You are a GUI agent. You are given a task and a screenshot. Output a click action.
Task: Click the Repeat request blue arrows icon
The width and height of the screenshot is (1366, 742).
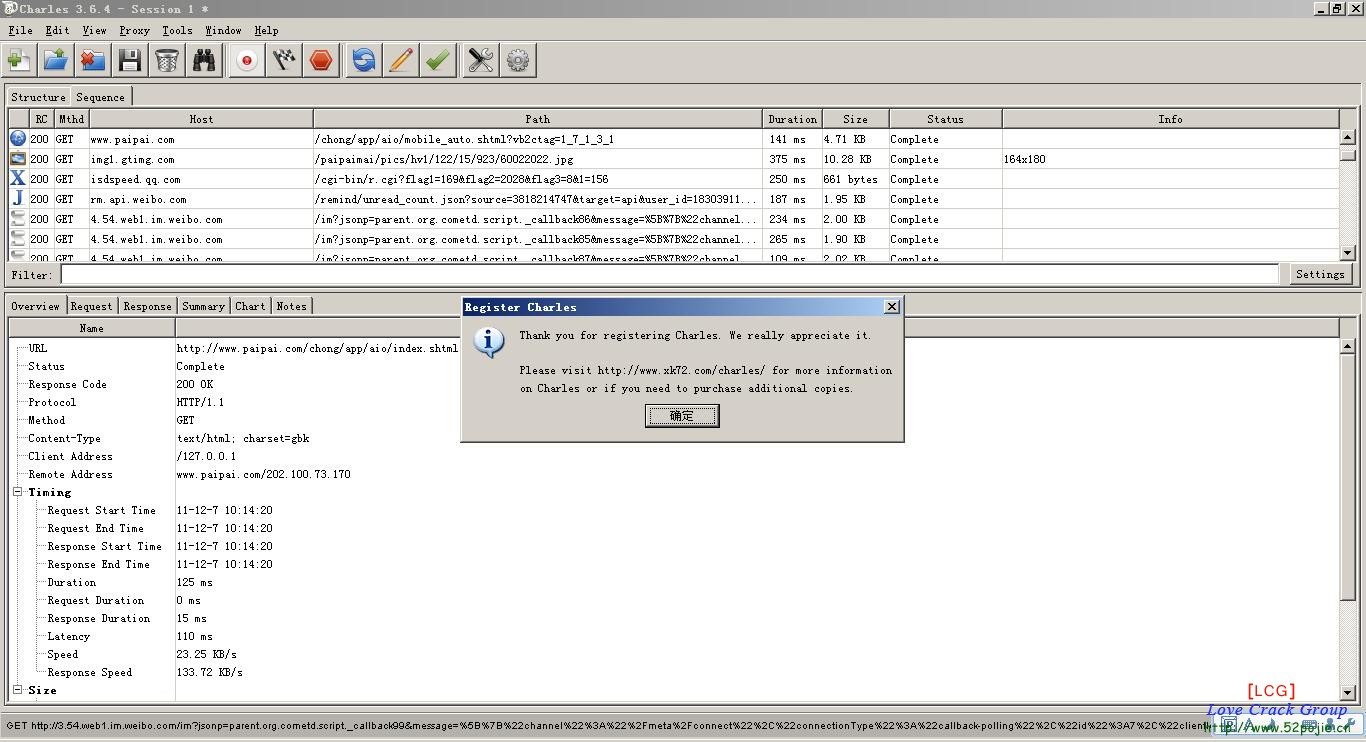coord(364,61)
